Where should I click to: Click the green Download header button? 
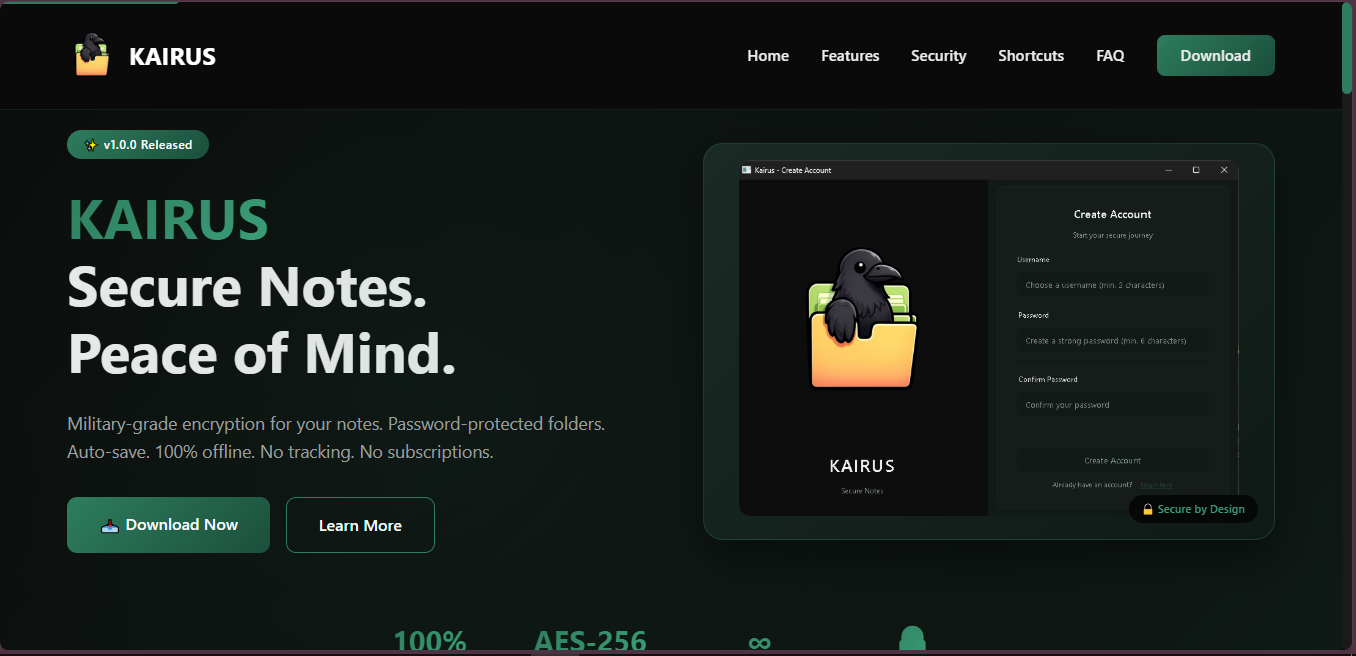coord(1215,56)
